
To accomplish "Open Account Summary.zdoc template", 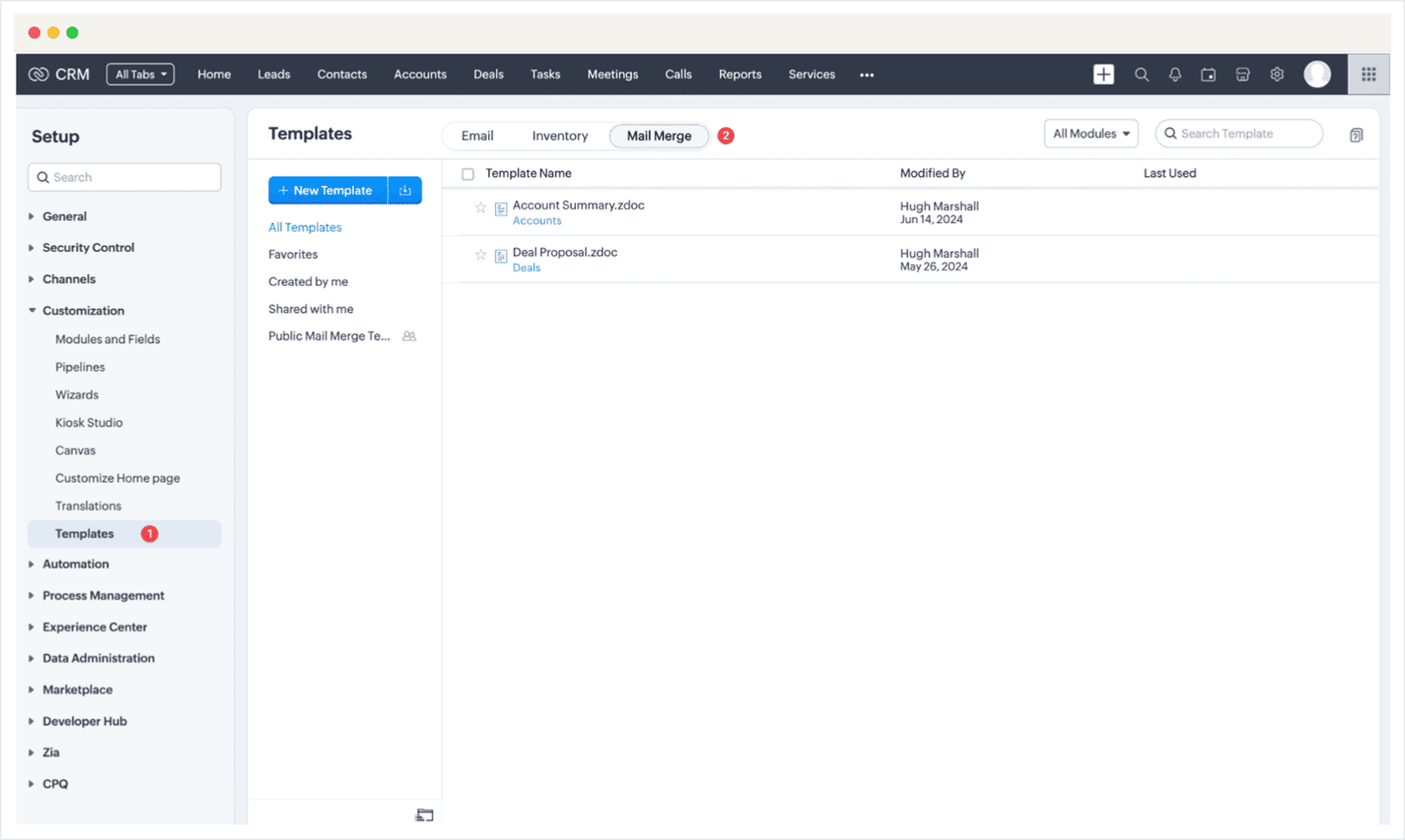I will [579, 205].
